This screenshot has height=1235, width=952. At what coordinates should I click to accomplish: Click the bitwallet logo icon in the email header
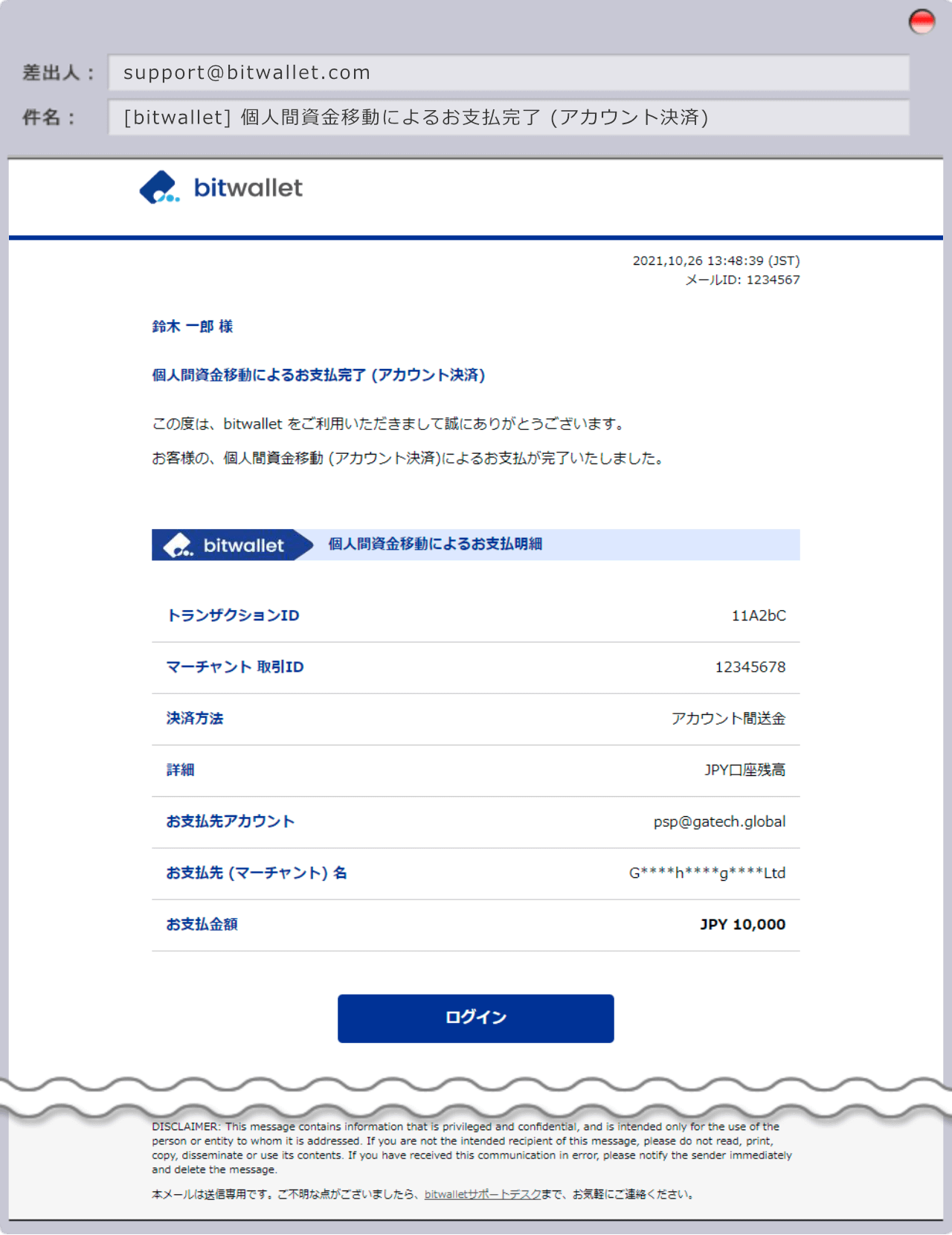[x=159, y=187]
